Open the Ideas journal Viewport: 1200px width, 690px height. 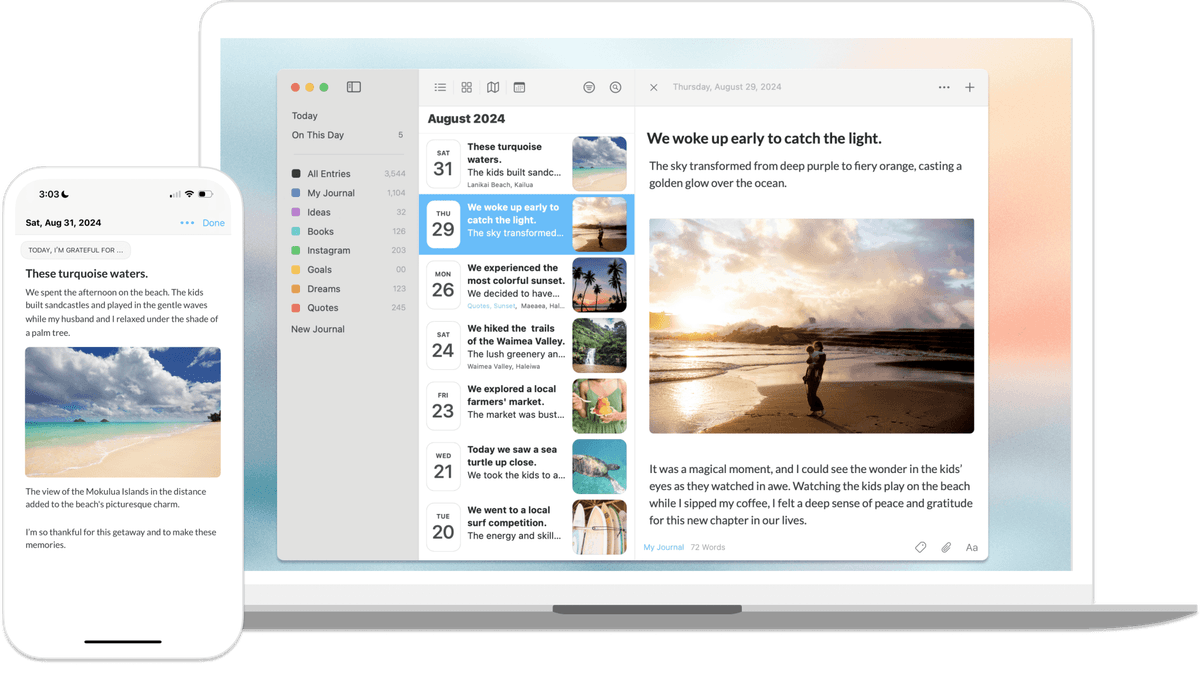348,212
